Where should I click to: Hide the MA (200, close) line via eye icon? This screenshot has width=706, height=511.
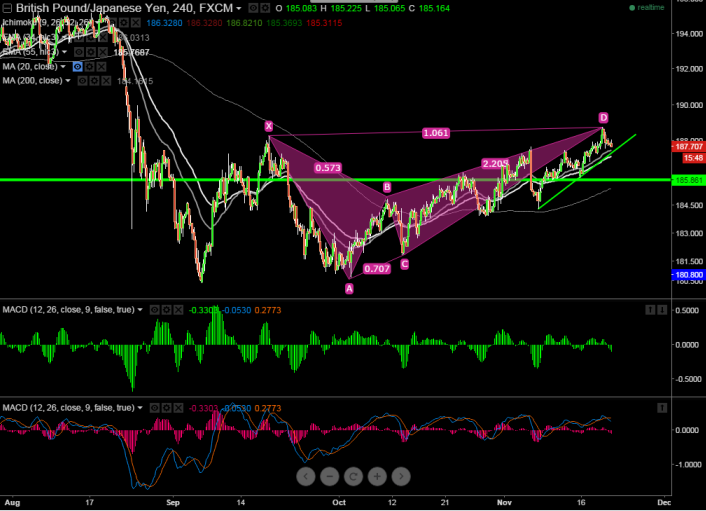[82, 81]
